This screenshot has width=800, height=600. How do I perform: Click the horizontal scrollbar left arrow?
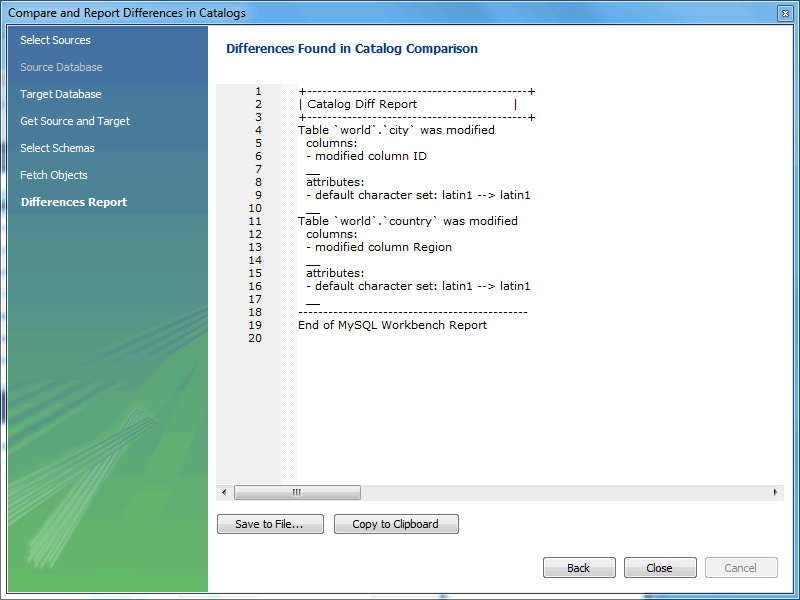(x=224, y=492)
